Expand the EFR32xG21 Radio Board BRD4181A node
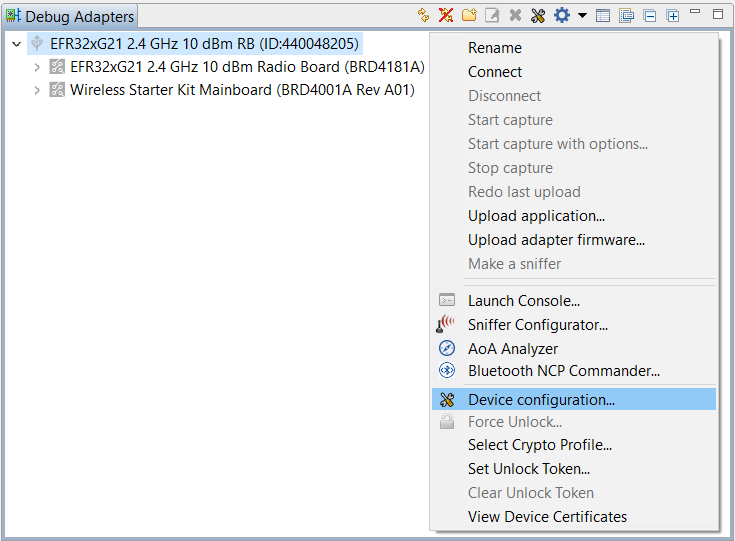 (37, 67)
